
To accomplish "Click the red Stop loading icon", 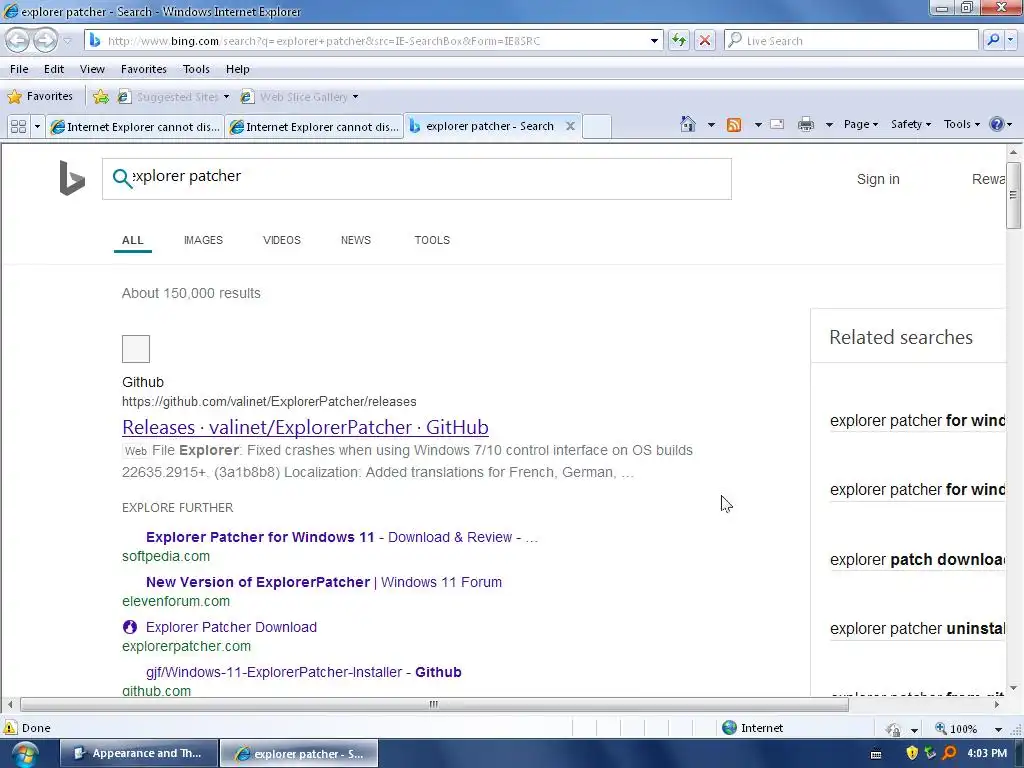I will tap(705, 40).
